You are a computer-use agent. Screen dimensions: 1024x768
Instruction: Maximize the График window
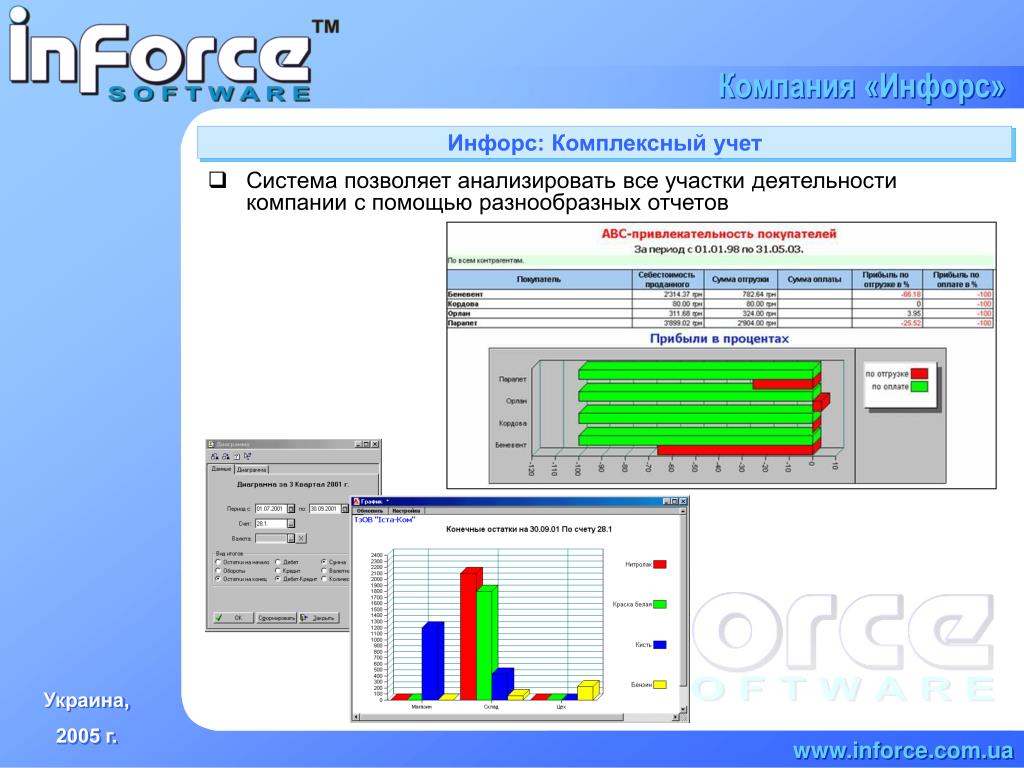click(x=675, y=501)
